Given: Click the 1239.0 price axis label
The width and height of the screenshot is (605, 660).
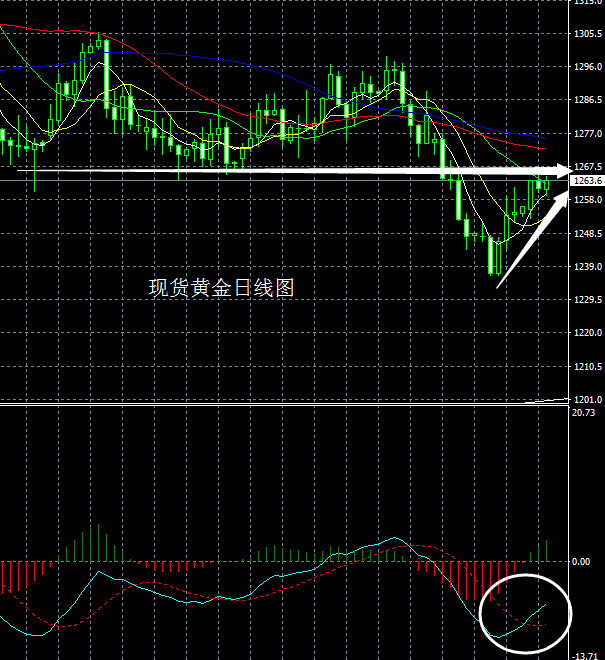Looking at the screenshot, I should point(588,266).
